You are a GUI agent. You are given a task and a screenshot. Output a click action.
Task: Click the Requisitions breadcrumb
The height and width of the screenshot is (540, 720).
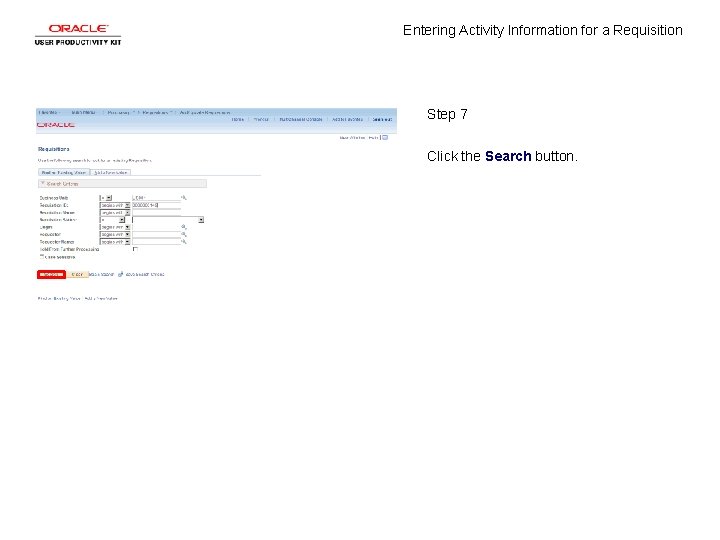point(155,112)
